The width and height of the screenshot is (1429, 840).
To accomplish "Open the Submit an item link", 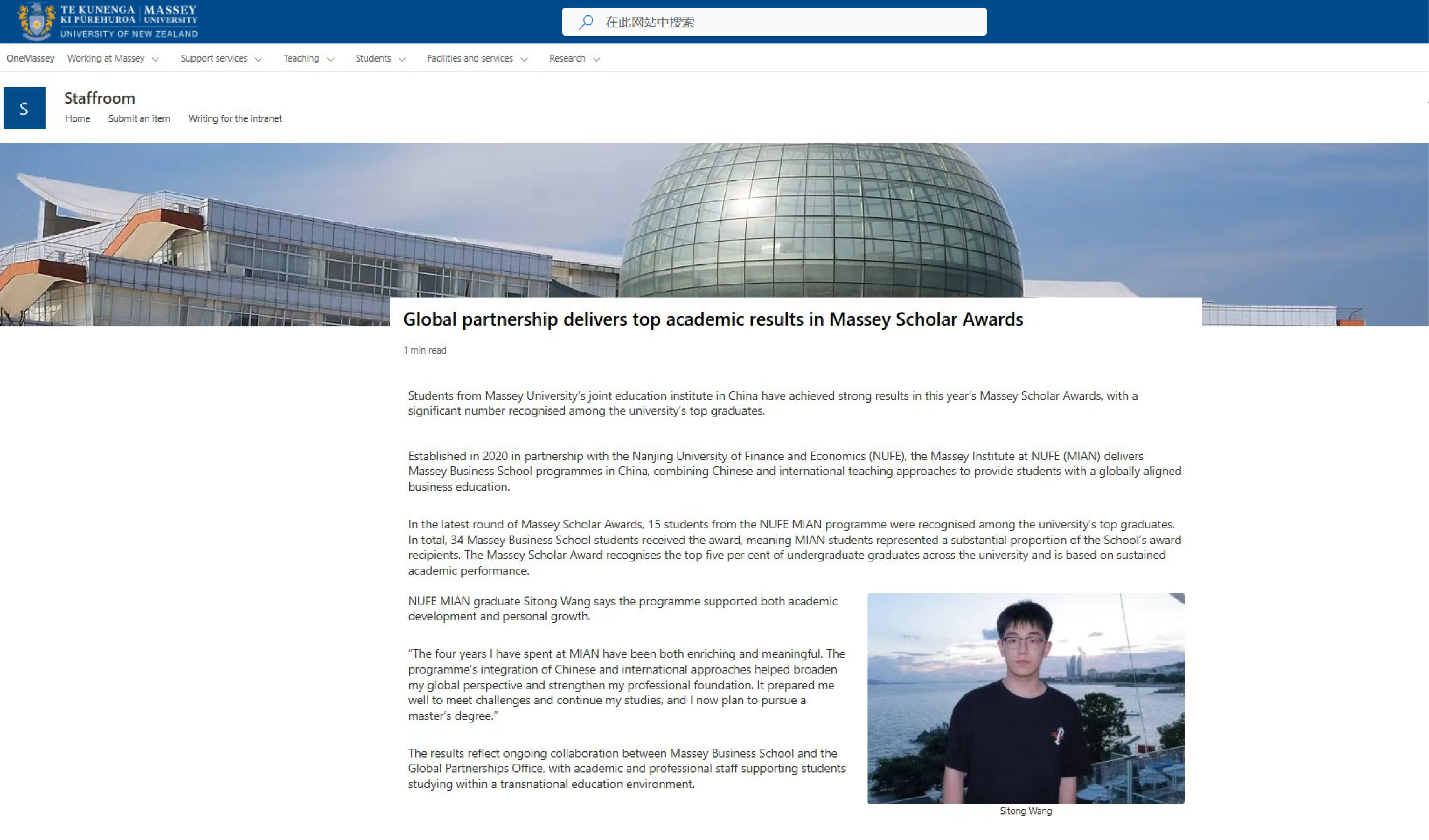I will (139, 119).
